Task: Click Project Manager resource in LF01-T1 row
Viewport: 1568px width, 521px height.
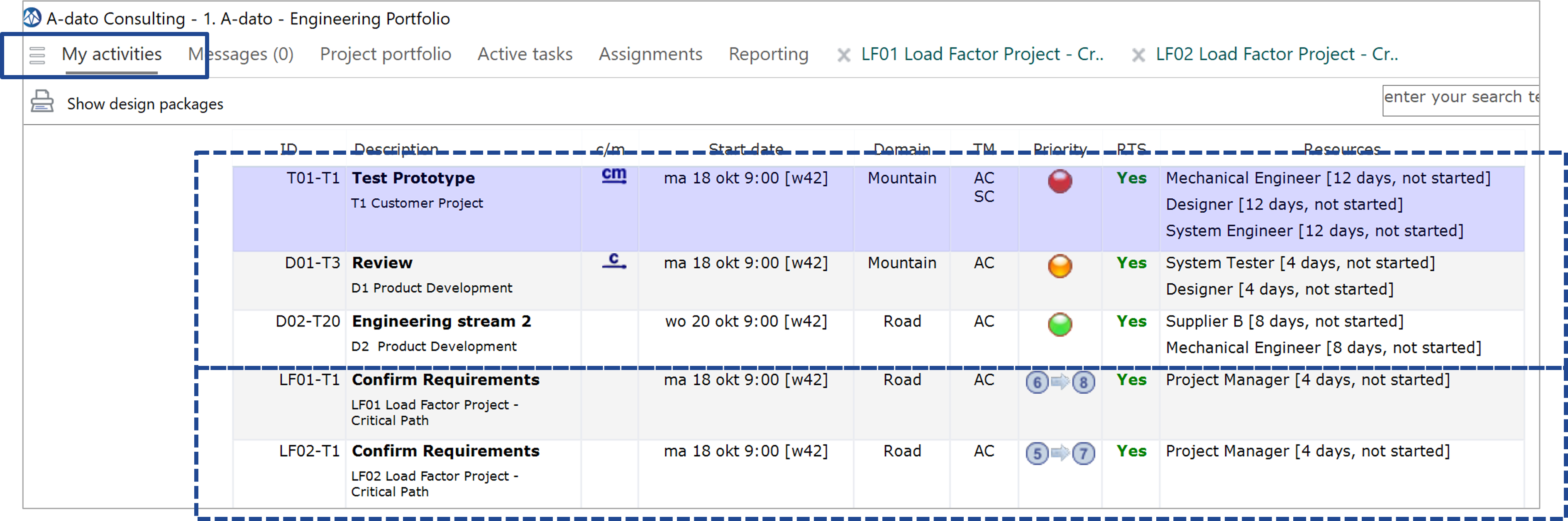Action: 1308,380
